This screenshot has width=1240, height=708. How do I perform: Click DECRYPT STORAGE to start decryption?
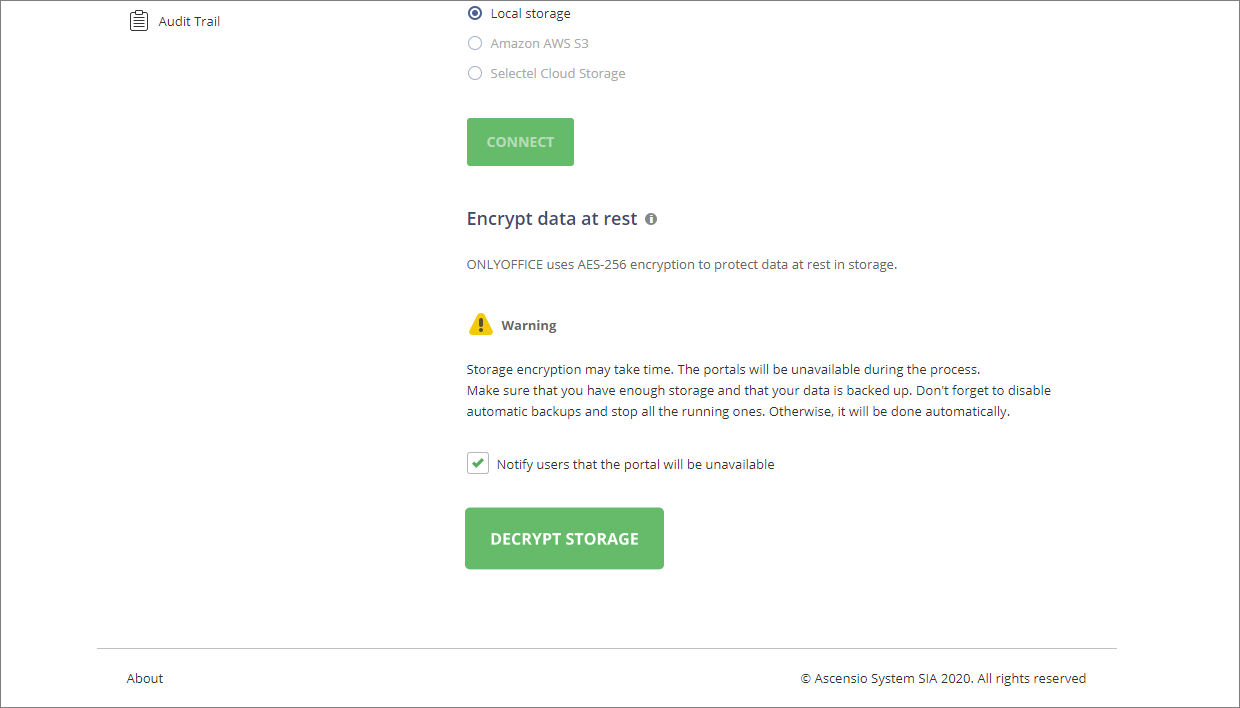pos(564,538)
